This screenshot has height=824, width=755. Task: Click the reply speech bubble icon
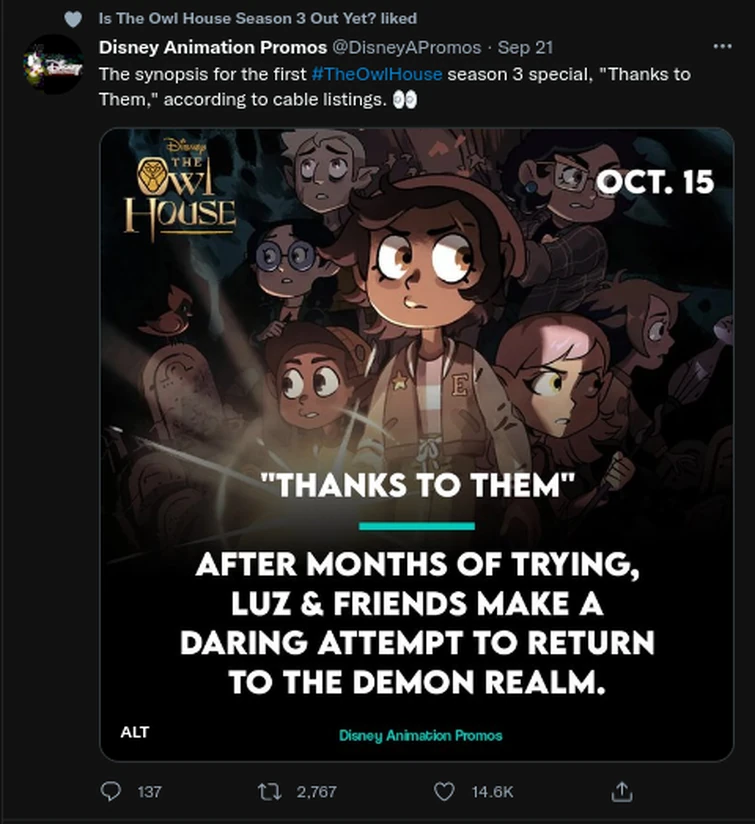110,791
